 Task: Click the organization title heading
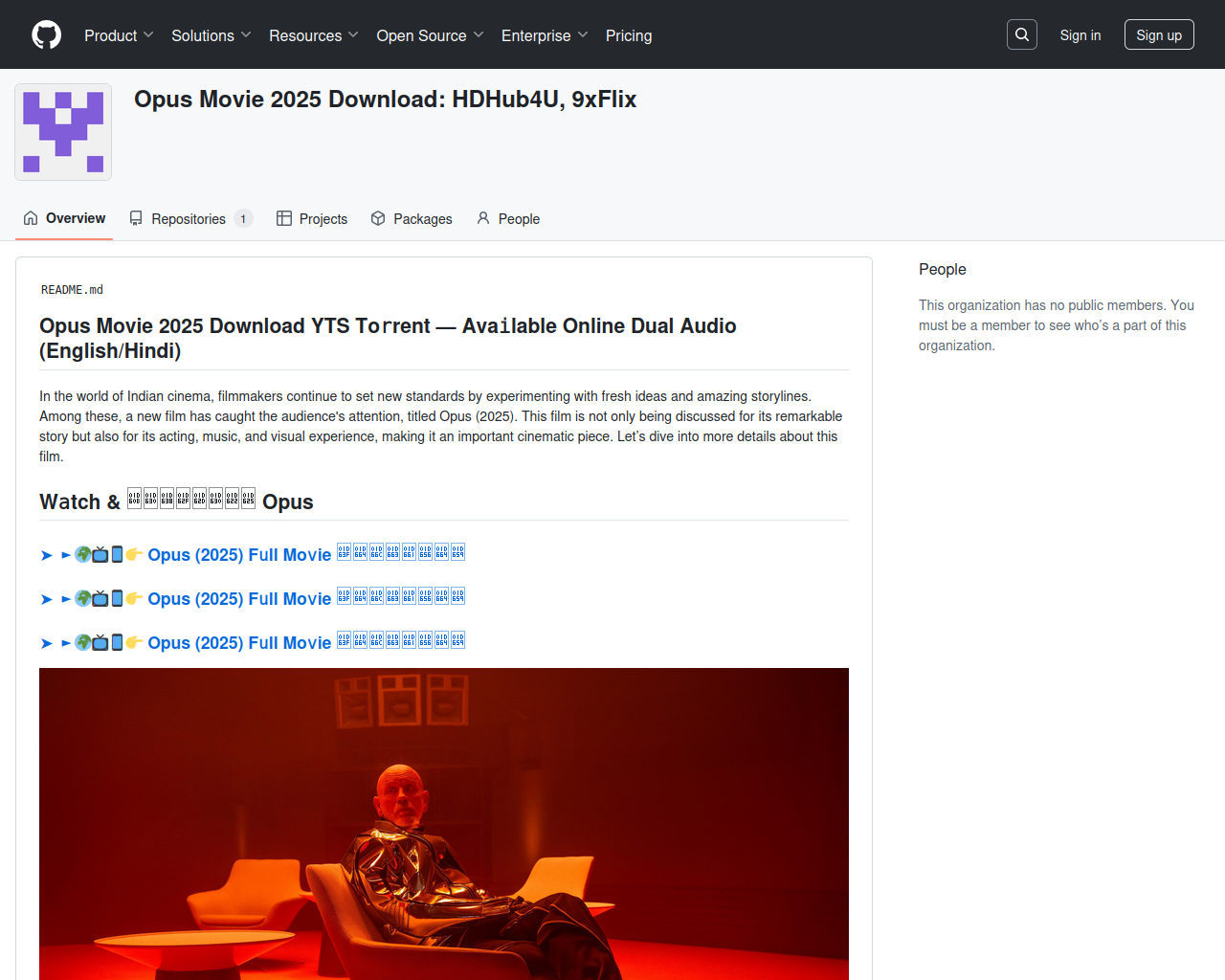point(385,100)
